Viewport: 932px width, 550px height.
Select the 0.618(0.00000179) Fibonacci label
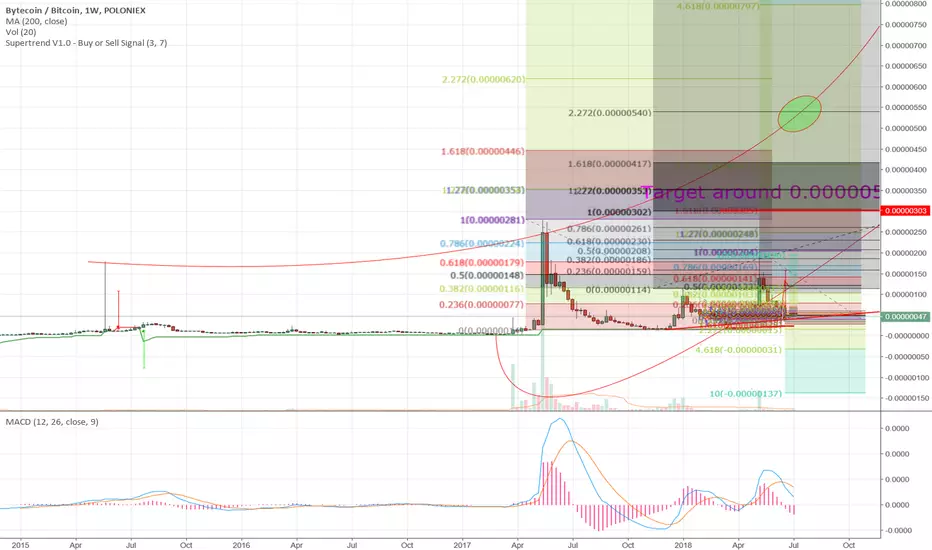pos(482,262)
